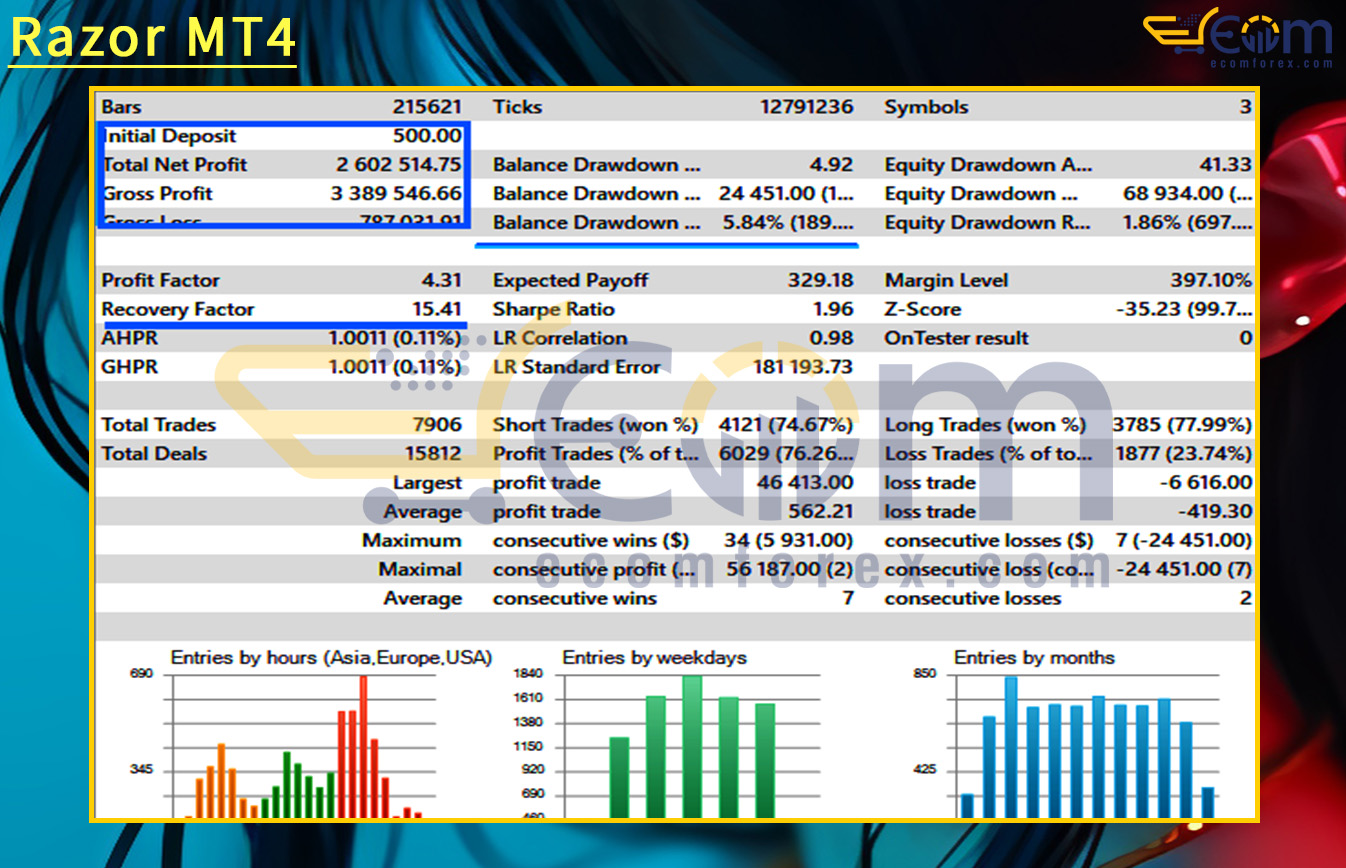Click the tallest red bar in Entries by hours chart
This screenshot has height=868, width=1346.
(x=363, y=747)
